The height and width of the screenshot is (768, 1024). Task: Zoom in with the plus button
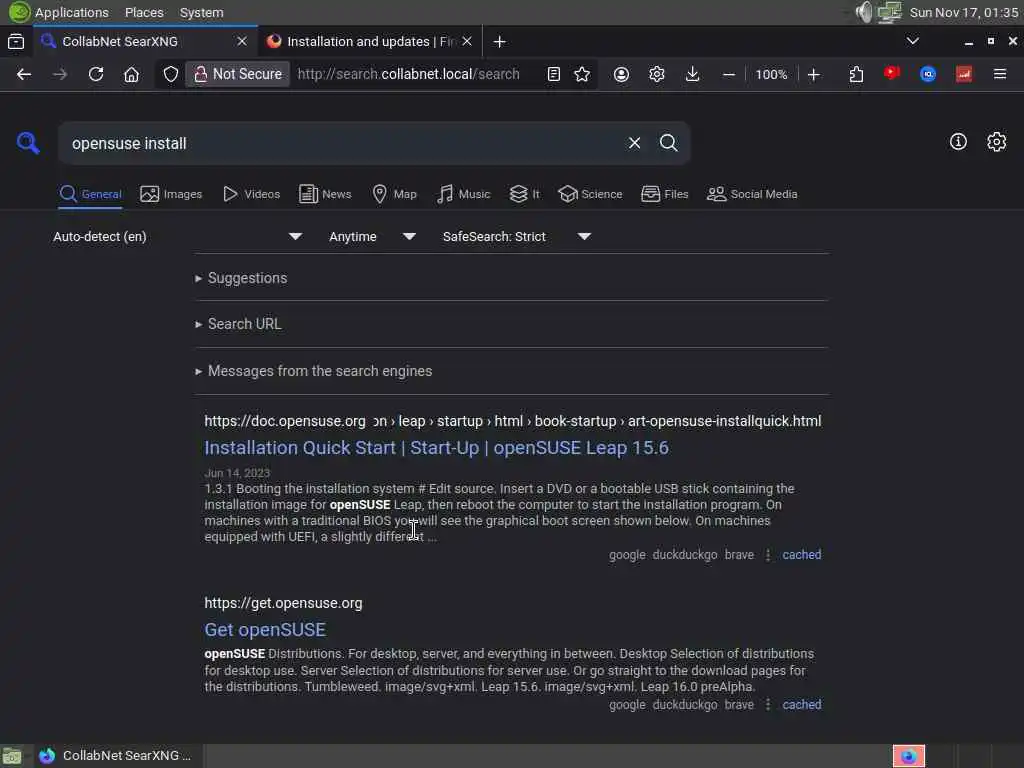[814, 74]
